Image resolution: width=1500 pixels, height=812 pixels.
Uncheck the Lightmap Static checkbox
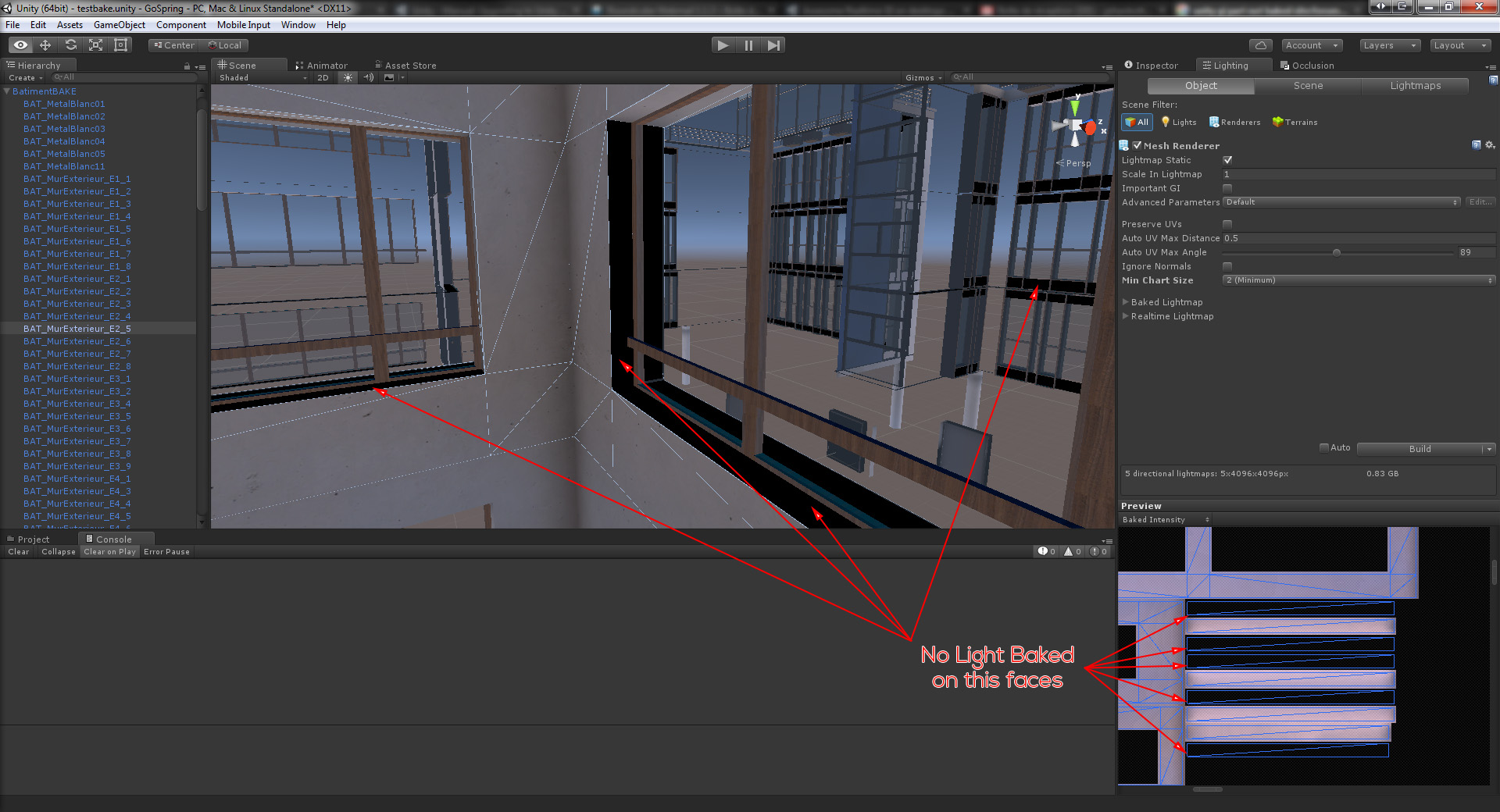(x=1227, y=160)
